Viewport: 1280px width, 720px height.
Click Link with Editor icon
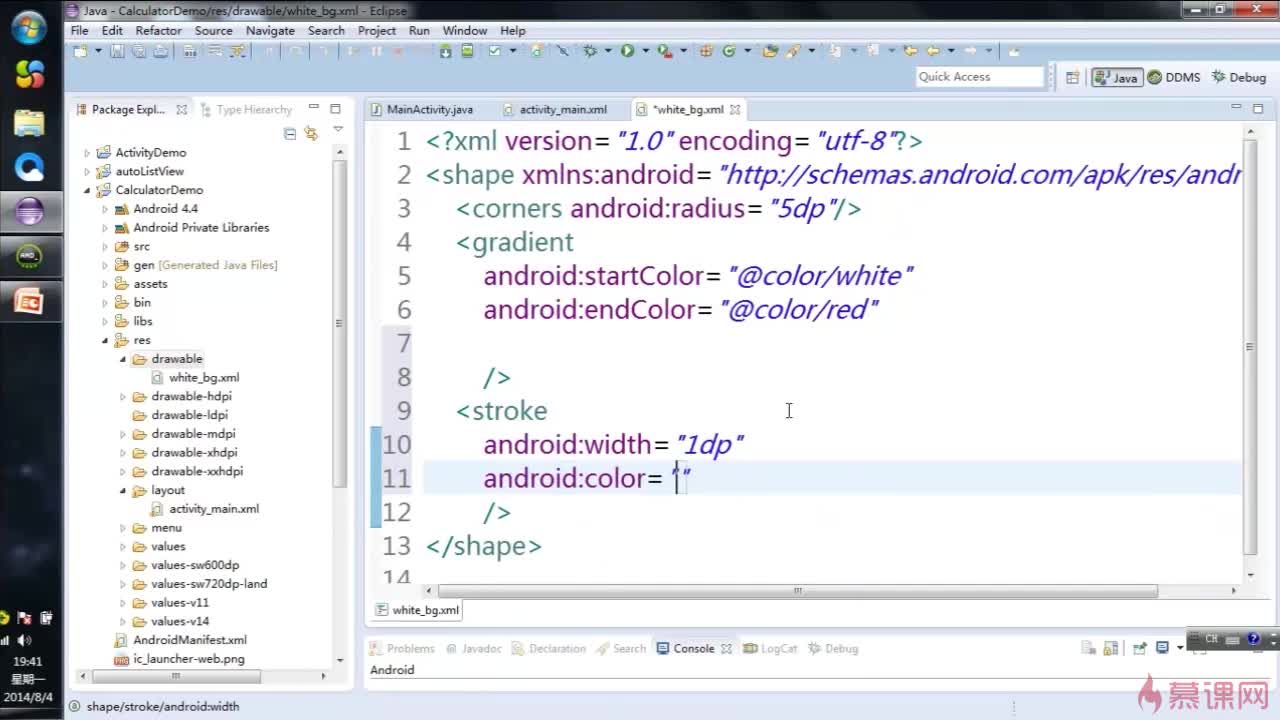311,133
